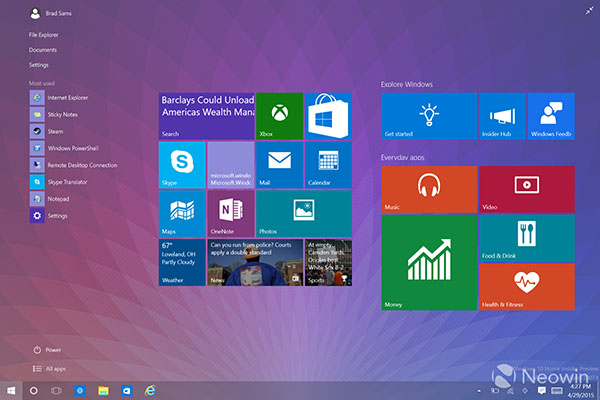The image size is (600, 400).
Task: Open the News live tile photo
Action: [255, 263]
